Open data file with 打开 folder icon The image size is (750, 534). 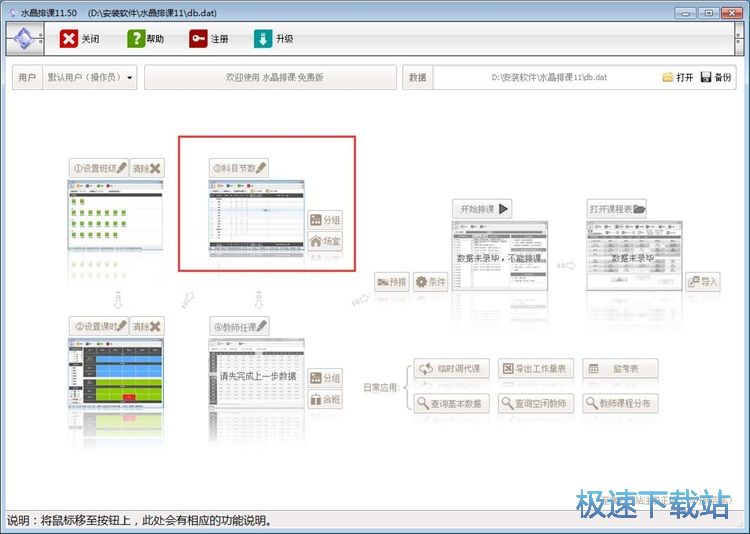(678, 77)
